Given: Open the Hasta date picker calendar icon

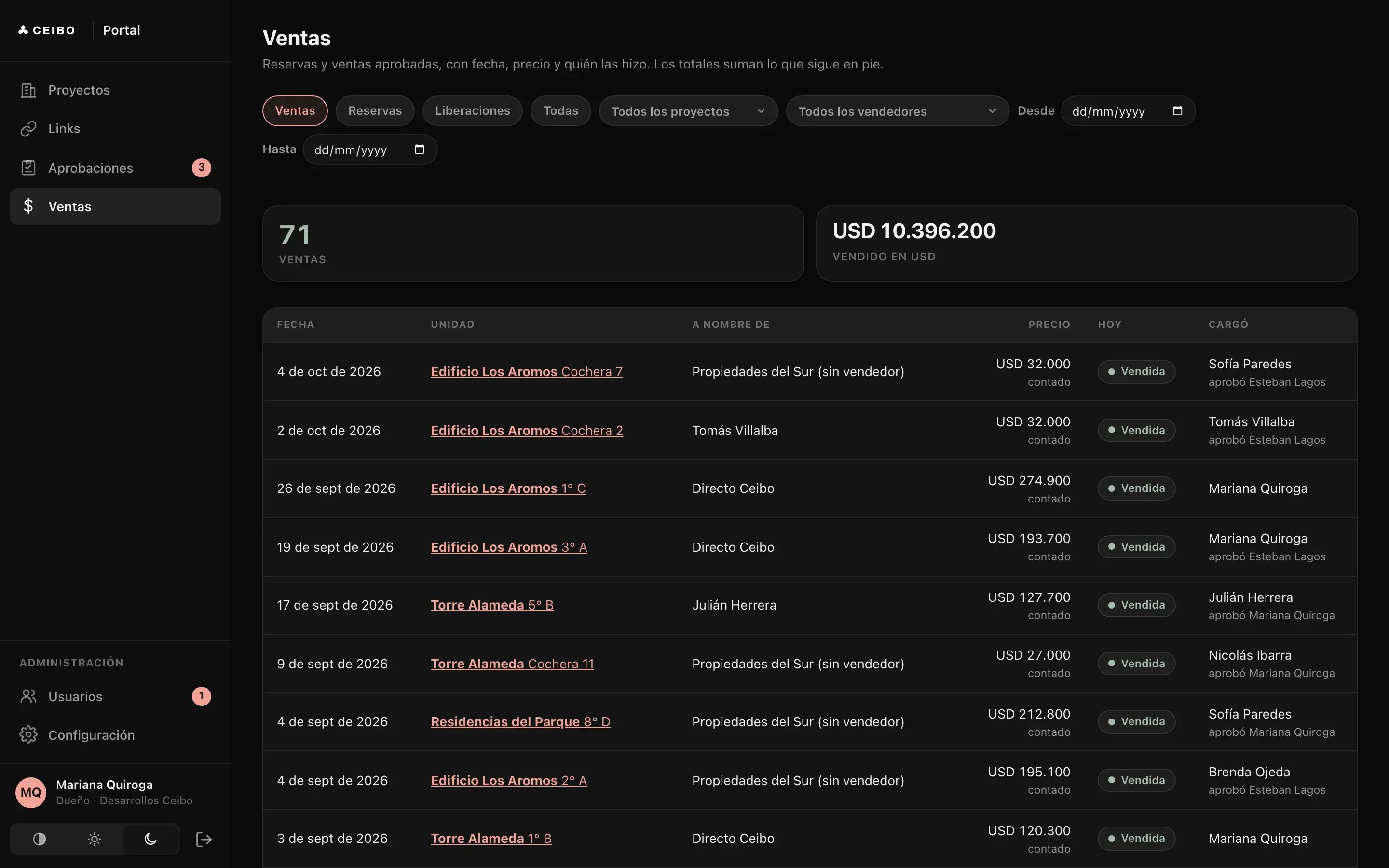Looking at the screenshot, I should click(420, 149).
